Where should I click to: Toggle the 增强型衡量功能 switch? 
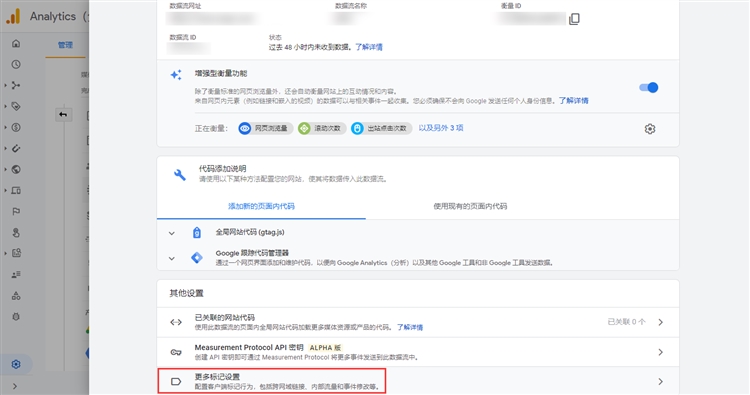(649, 88)
